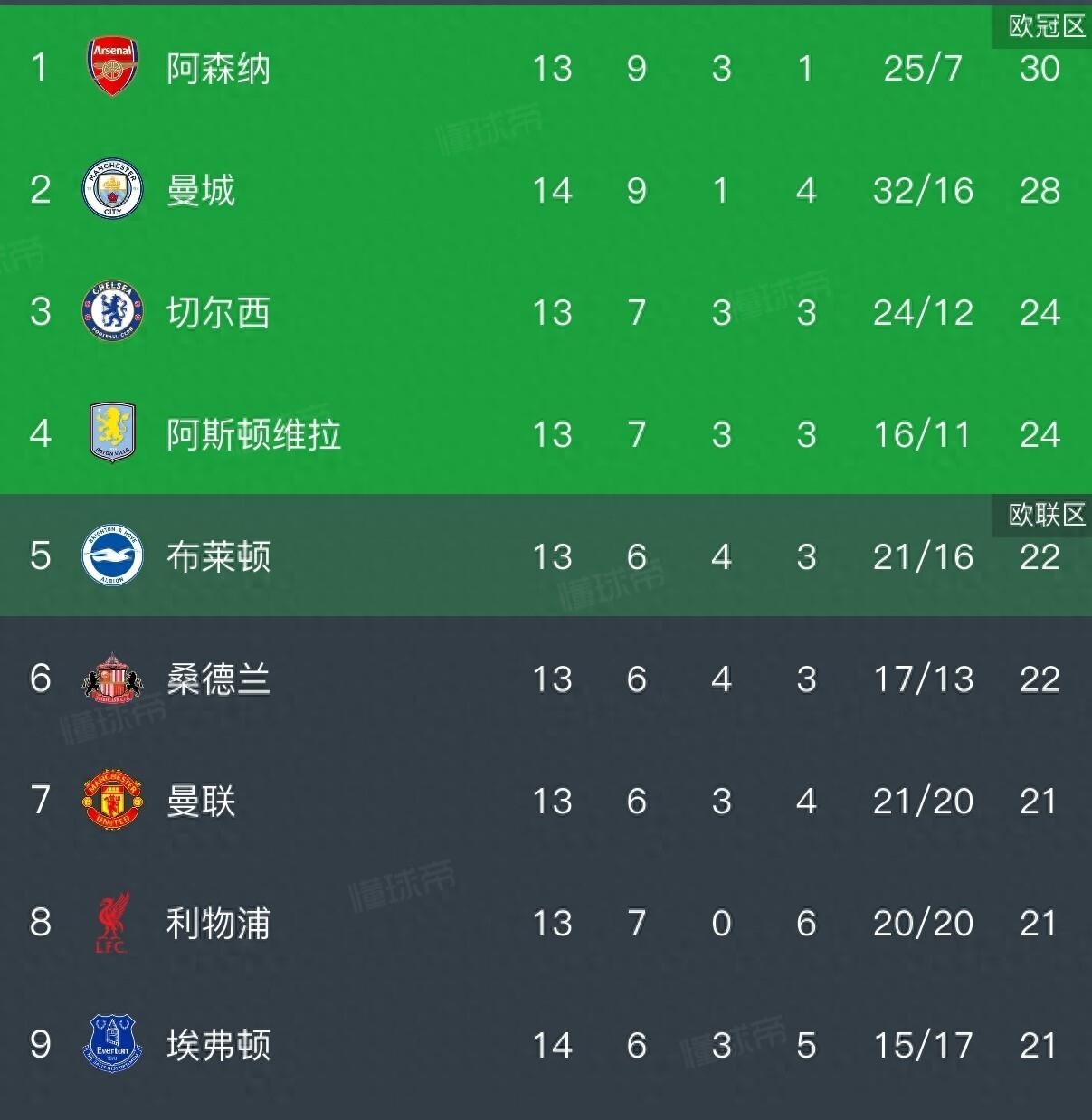Click the Everton club crest
The height and width of the screenshot is (1120, 1092).
pos(112,1044)
